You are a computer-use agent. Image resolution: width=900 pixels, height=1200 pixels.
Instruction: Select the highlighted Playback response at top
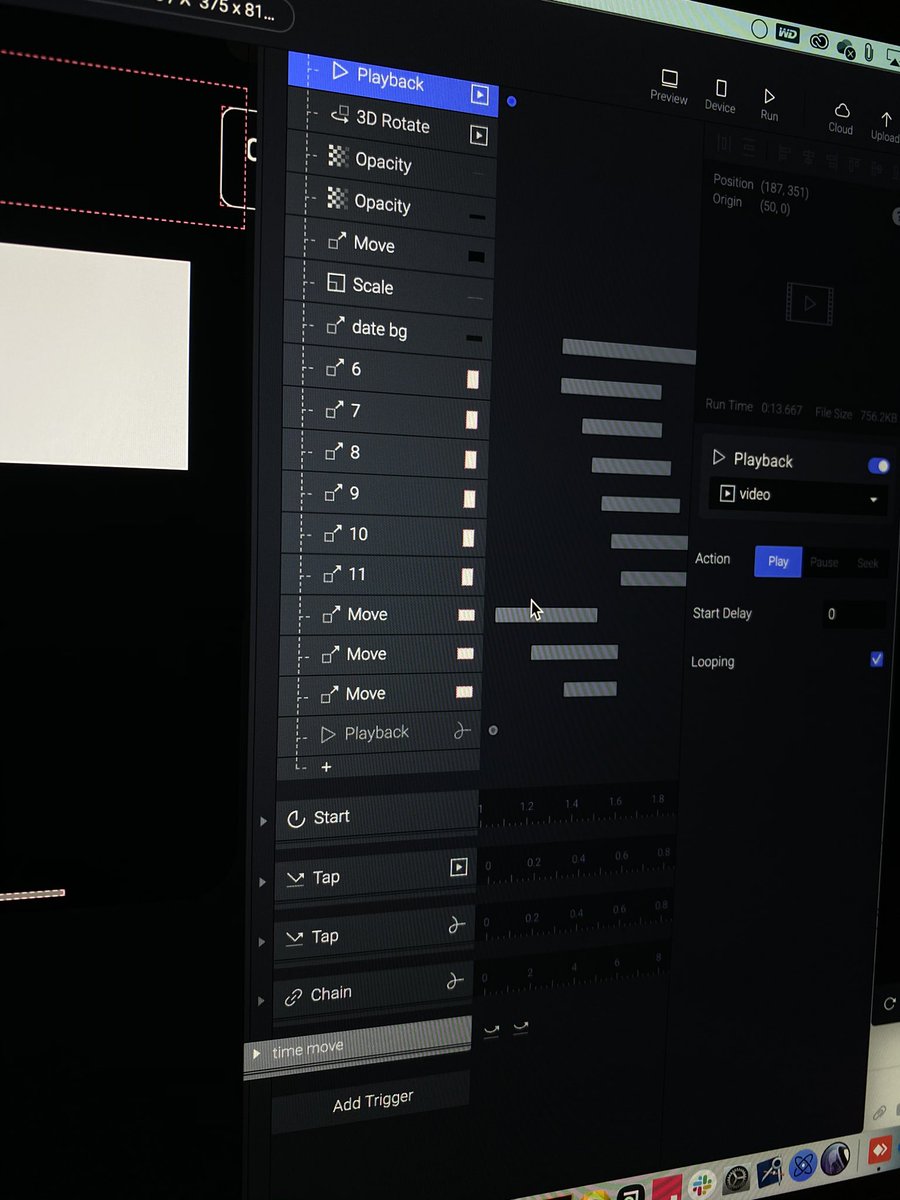[x=393, y=82]
